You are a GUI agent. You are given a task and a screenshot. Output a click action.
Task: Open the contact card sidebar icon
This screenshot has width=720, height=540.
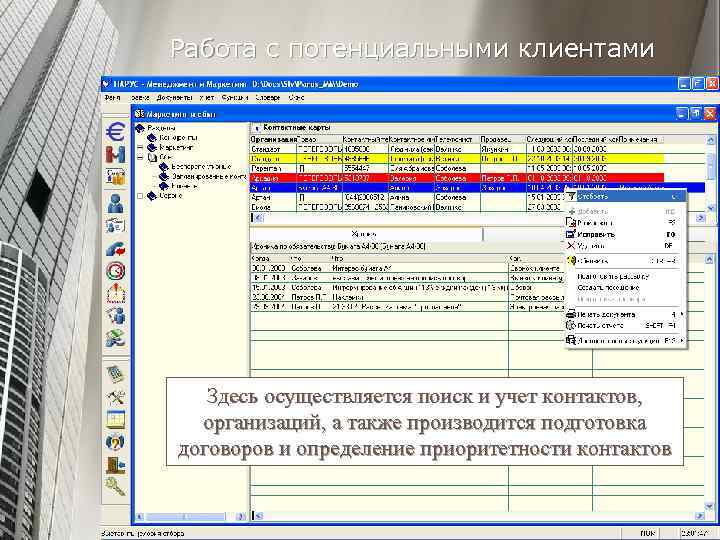click(115, 226)
